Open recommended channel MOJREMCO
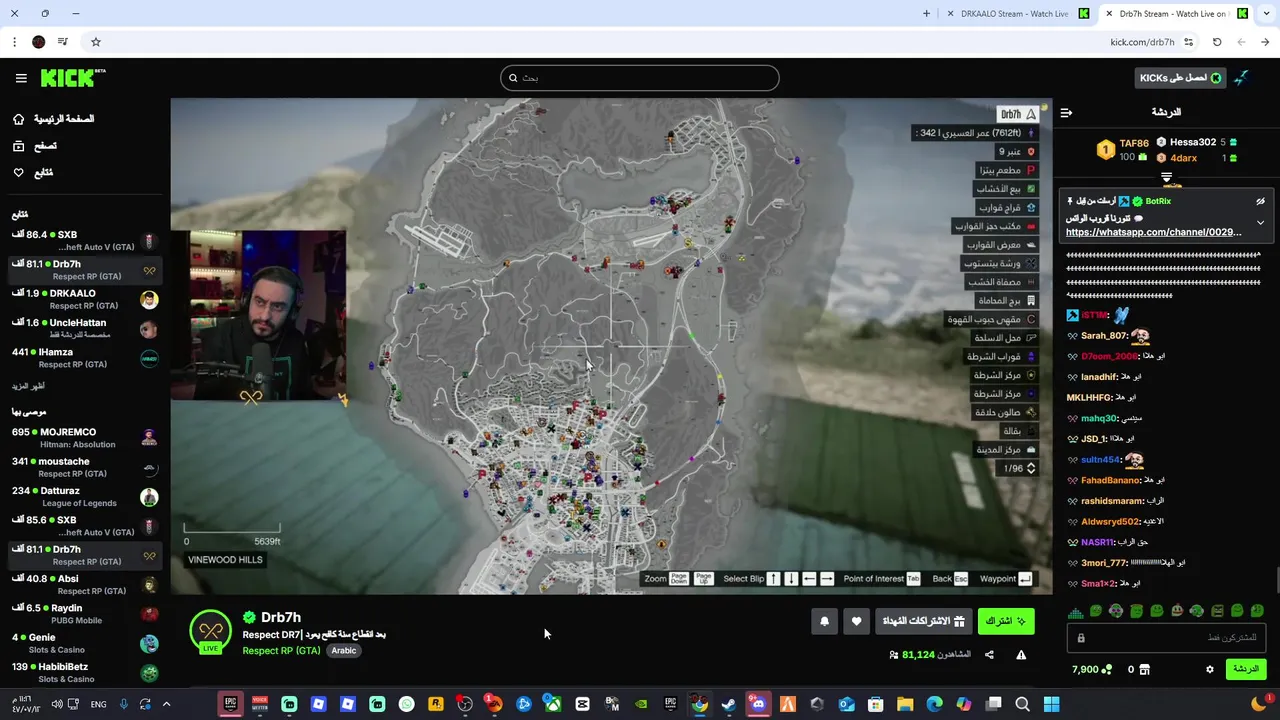1280x720 pixels. (85, 438)
